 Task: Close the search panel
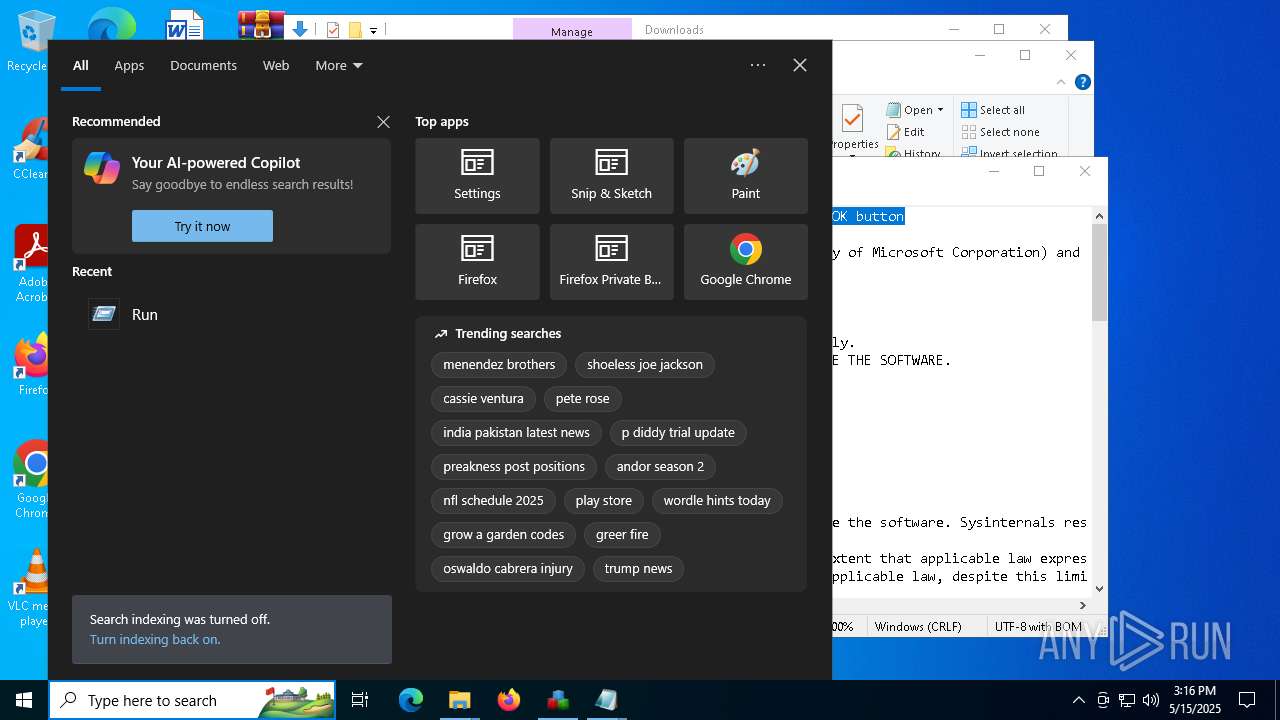tap(800, 65)
